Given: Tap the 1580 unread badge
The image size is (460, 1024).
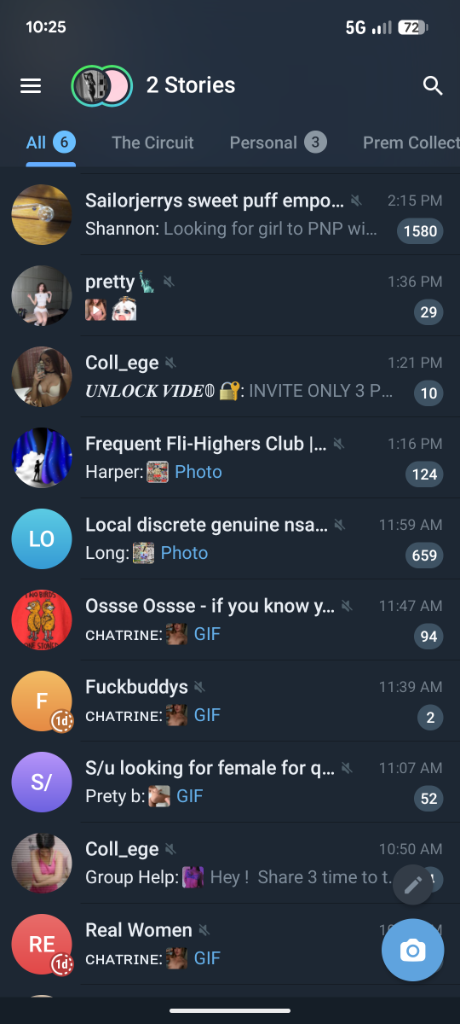Looking at the screenshot, I should (x=420, y=231).
